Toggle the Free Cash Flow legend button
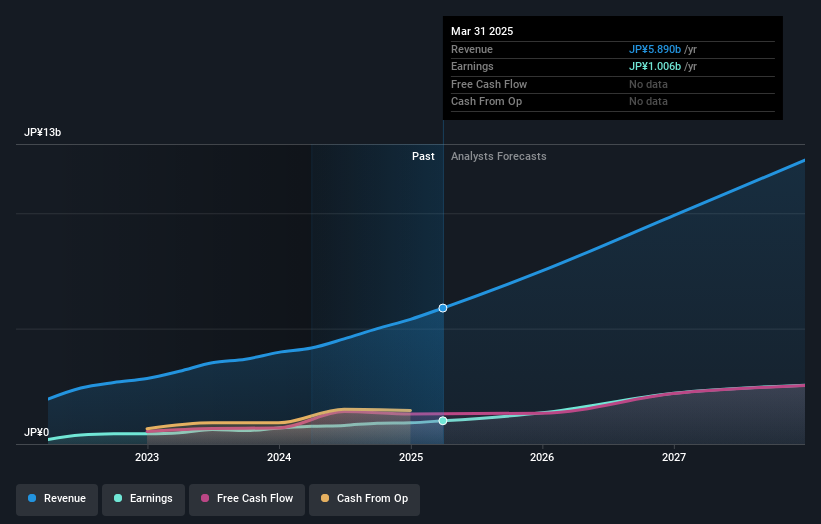821x524 pixels. 247,499
